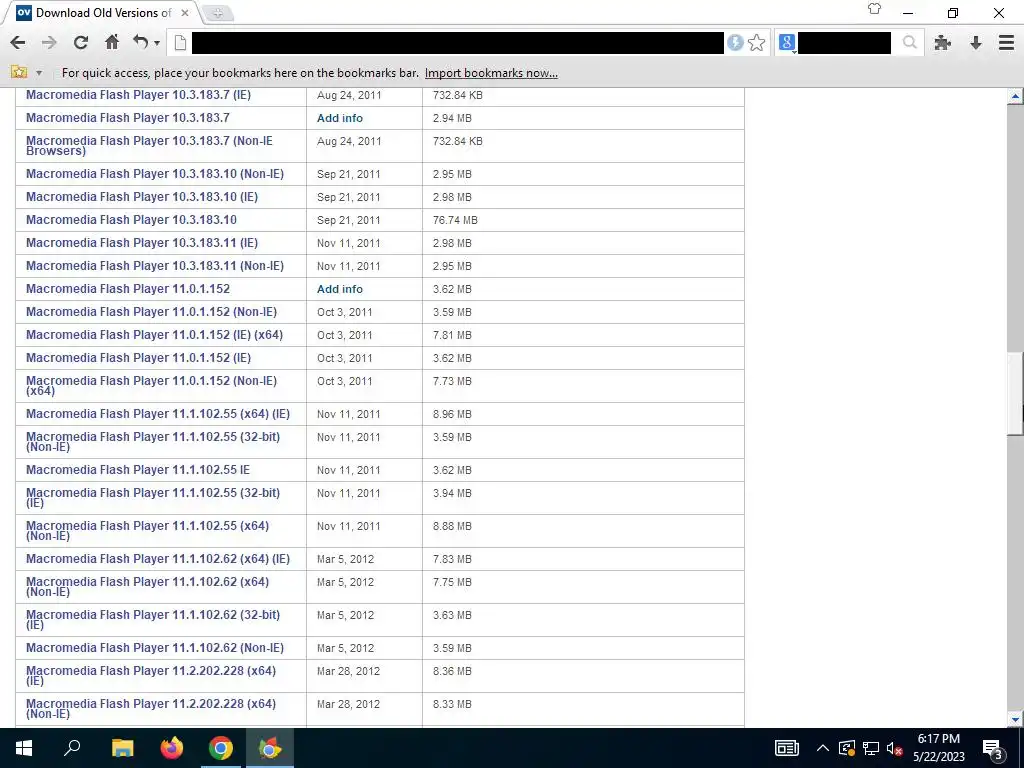Open the notification center icon

click(x=993, y=748)
